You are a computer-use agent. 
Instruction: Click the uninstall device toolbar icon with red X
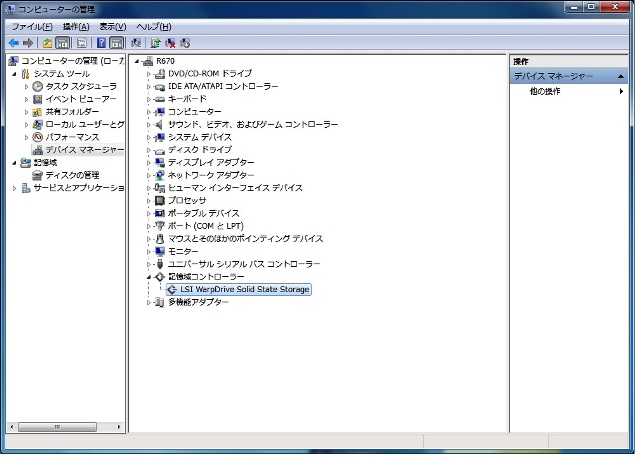pyautogui.click(x=170, y=43)
